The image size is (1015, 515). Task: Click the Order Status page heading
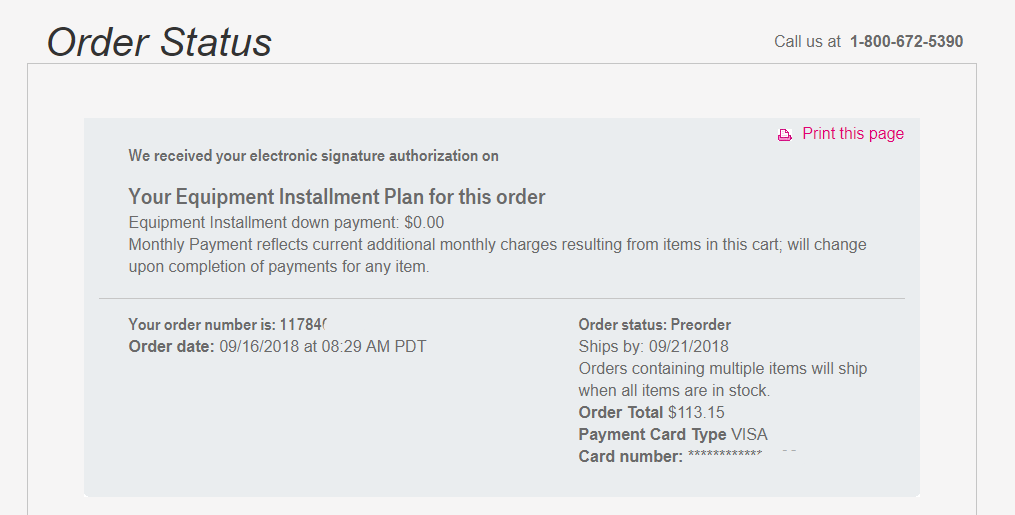(x=159, y=42)
